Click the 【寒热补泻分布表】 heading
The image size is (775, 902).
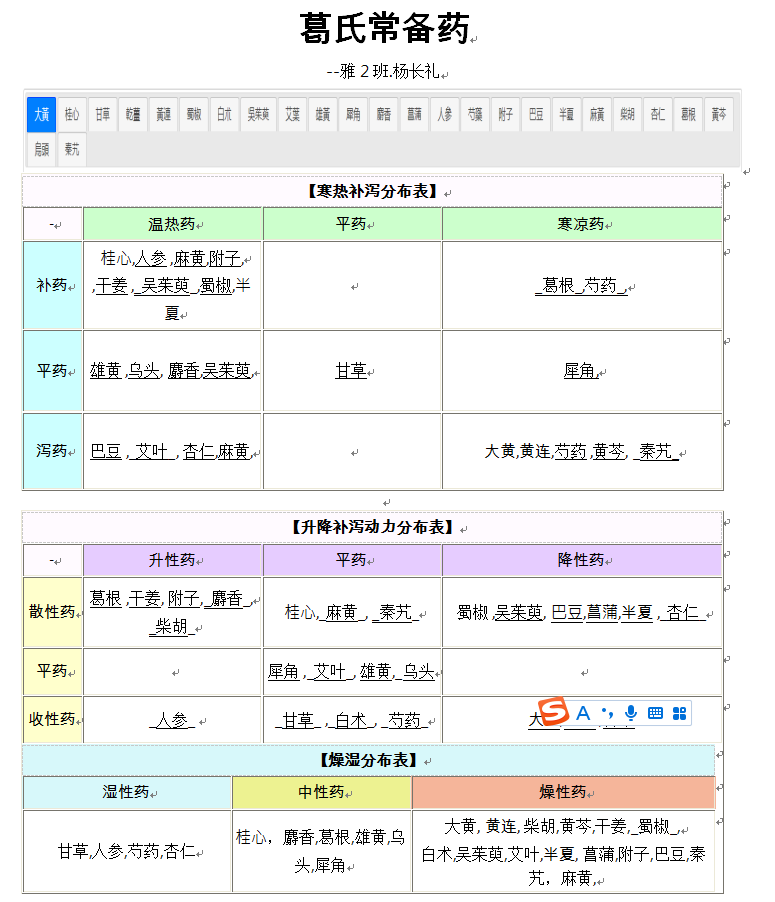372,191
